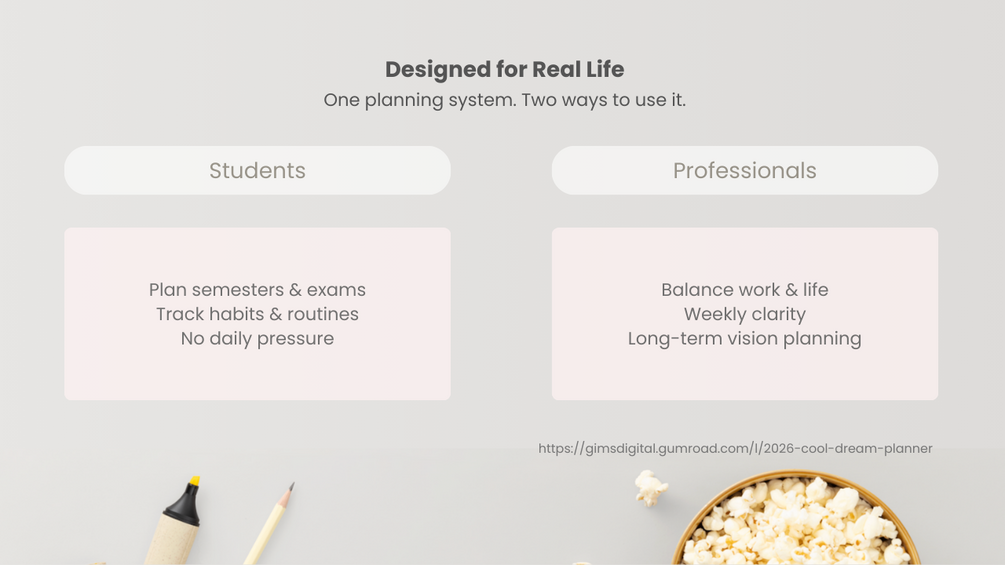1005x565 pixels.
Task: Click the pencil's sharpened graphite tip
Action: (291, 486)
